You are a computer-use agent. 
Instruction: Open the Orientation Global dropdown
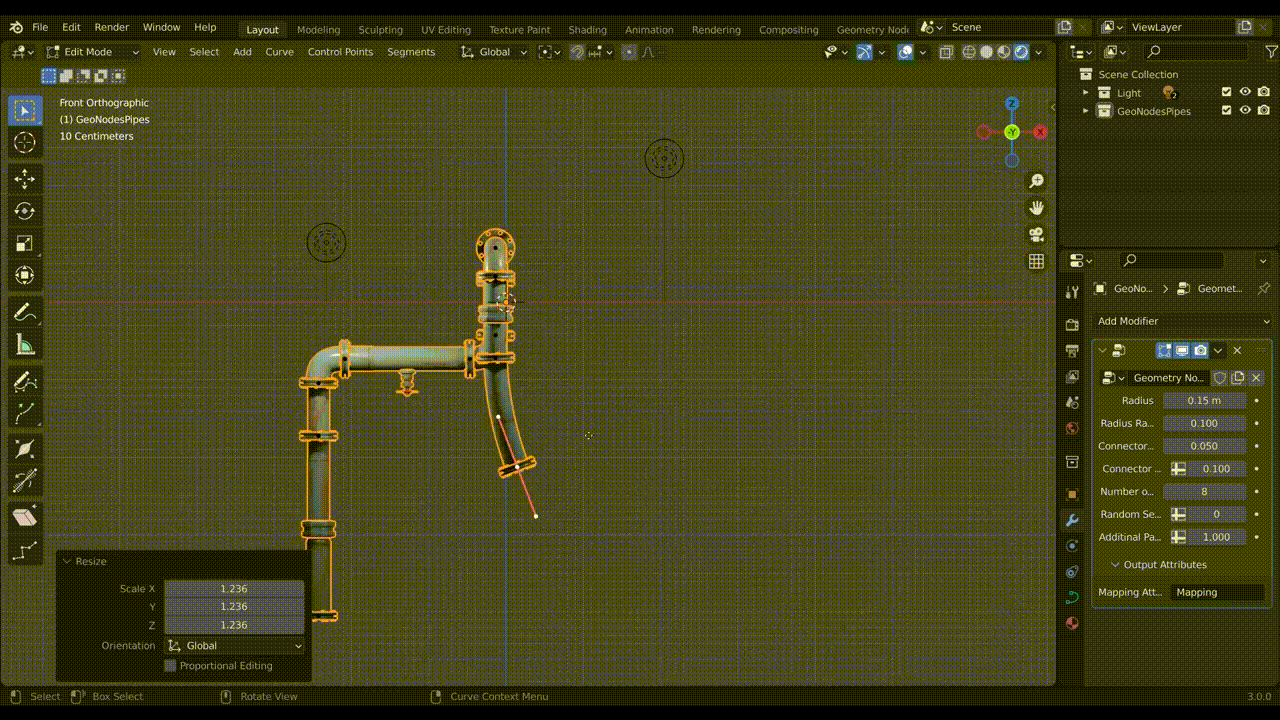point(235,646)
